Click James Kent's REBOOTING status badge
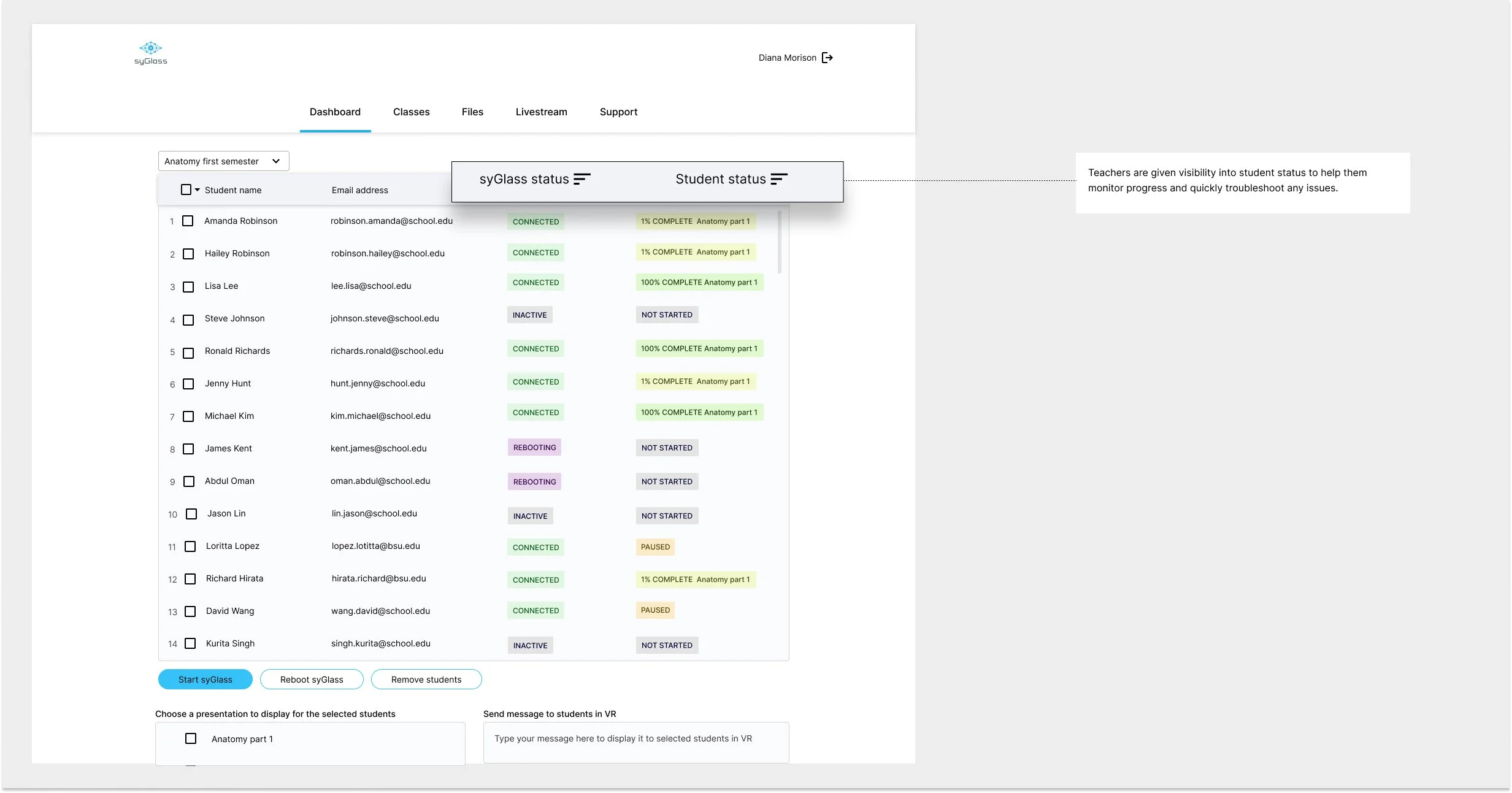Image resolution: width=1512 pixels, height=793 pixels. pos(534,448)
